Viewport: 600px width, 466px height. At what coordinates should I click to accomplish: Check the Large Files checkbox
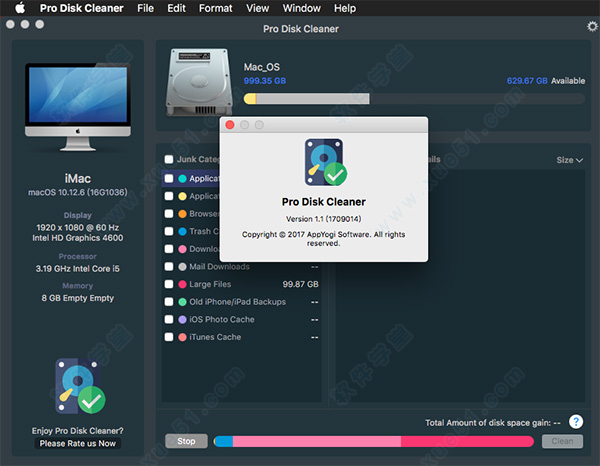pos(169,284)
